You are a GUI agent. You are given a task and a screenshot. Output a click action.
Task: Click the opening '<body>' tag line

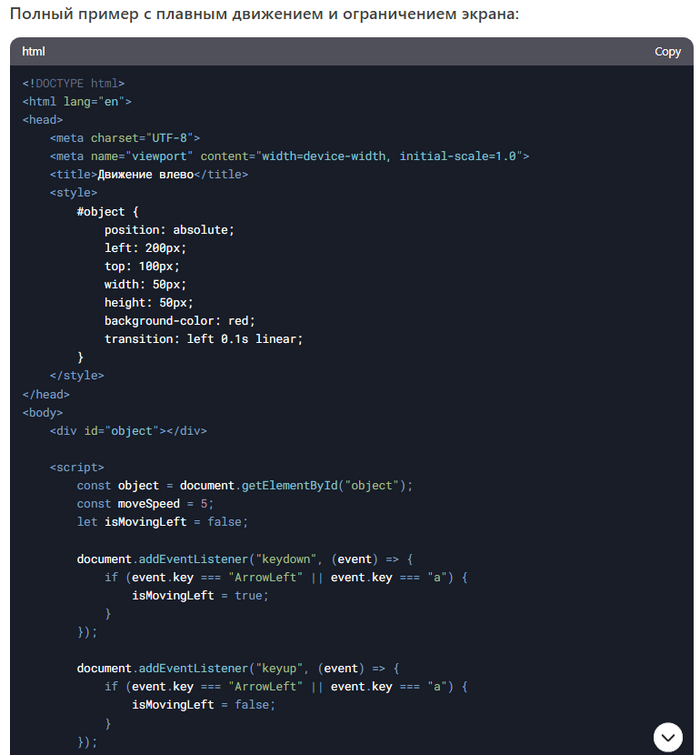[x=42, y=413]
